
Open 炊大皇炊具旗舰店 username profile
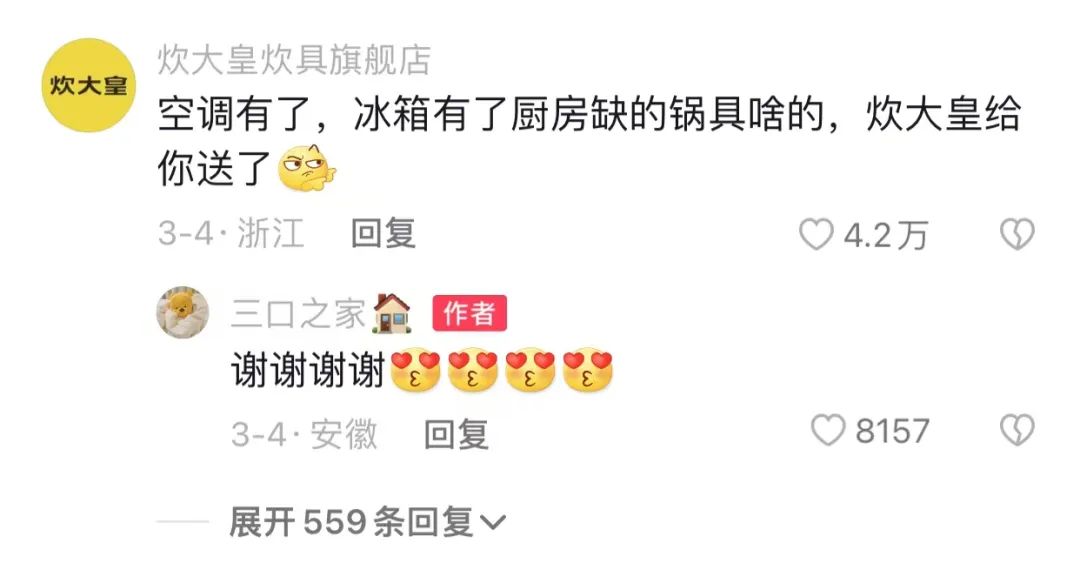(x=294, y=60)
